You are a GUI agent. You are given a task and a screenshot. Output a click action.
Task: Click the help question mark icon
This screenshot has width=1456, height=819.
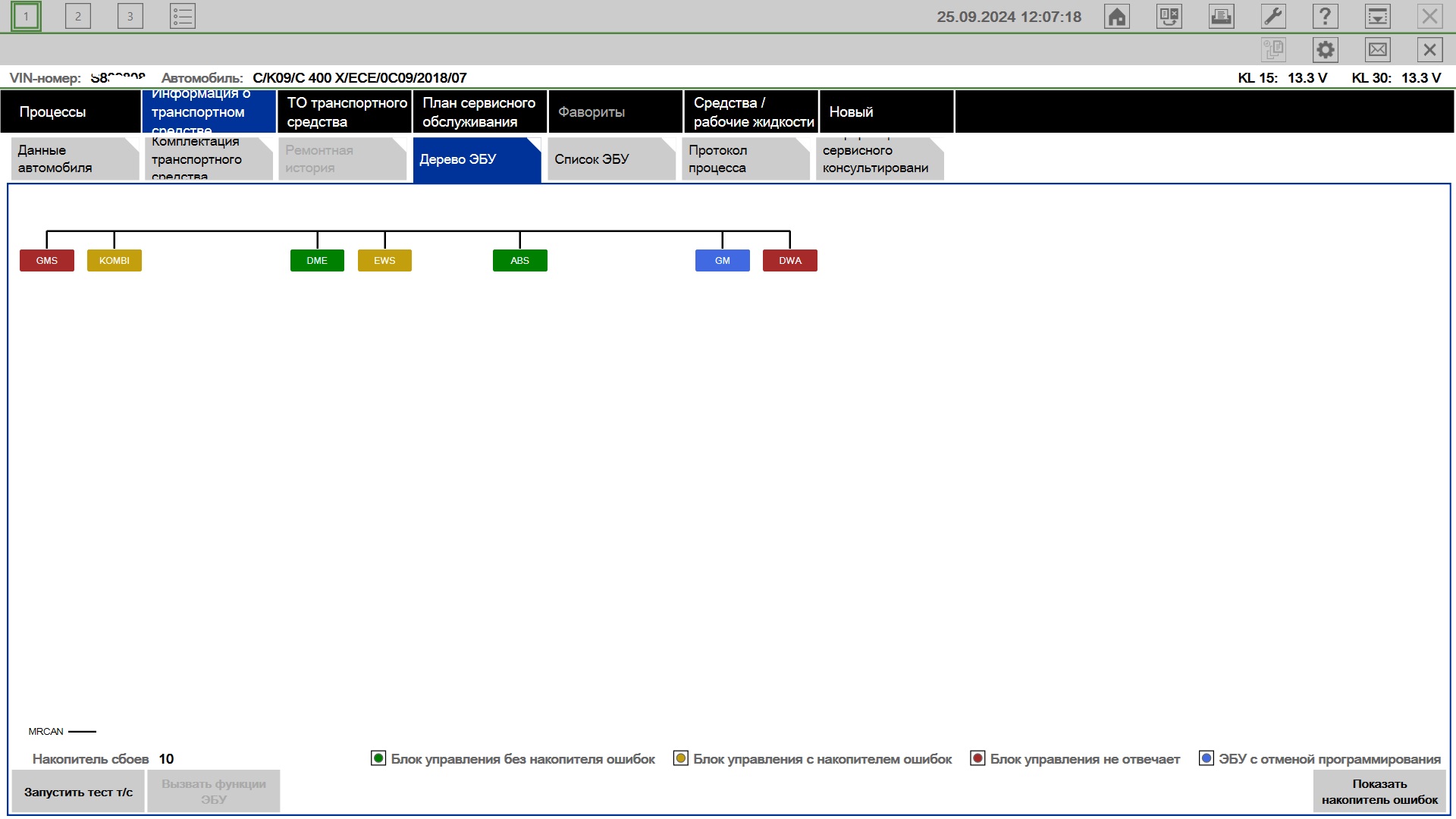pyautogui.click(x=1325, y=17)
